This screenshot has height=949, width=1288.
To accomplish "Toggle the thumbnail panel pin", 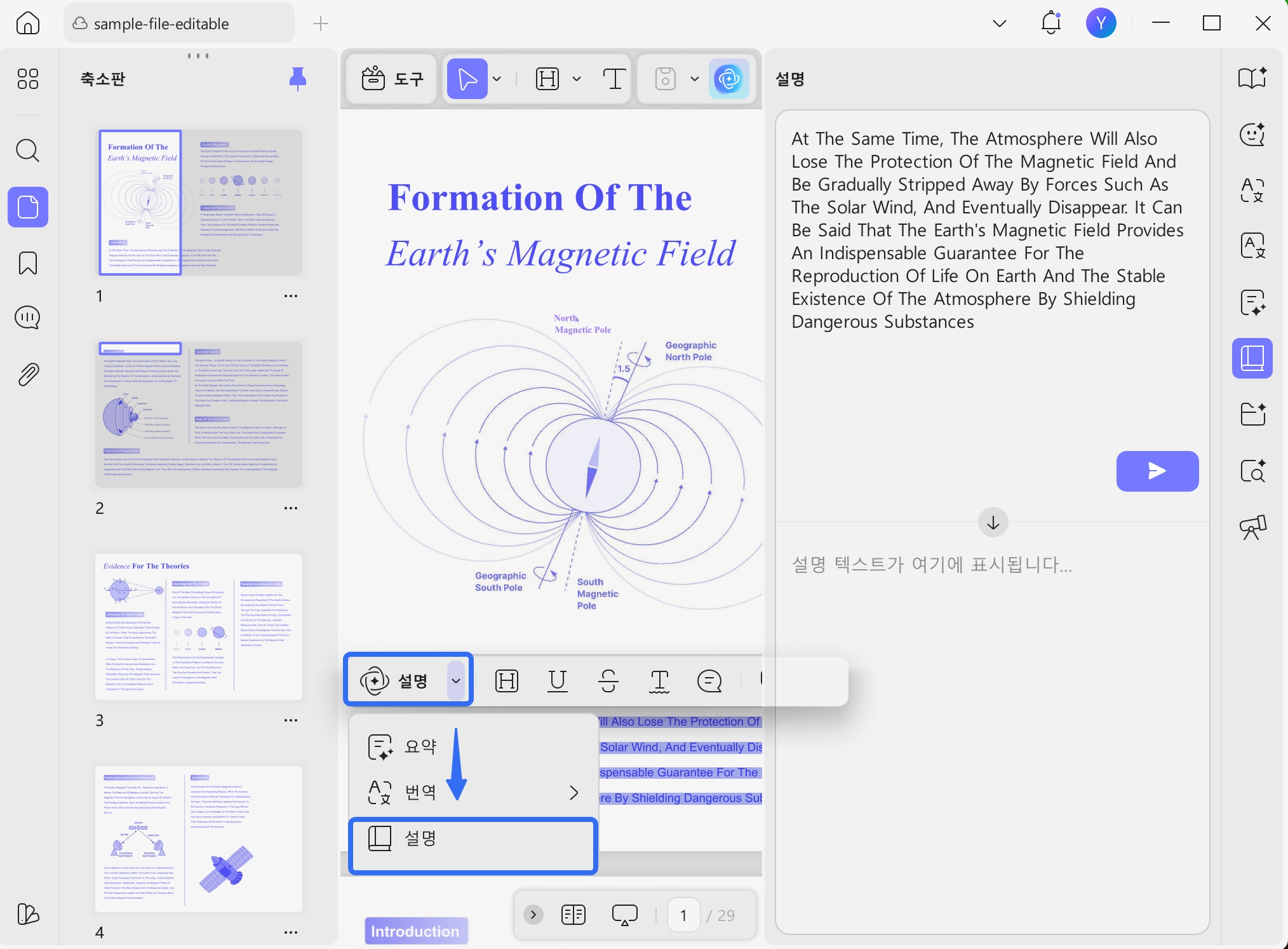I will (297, 79).
